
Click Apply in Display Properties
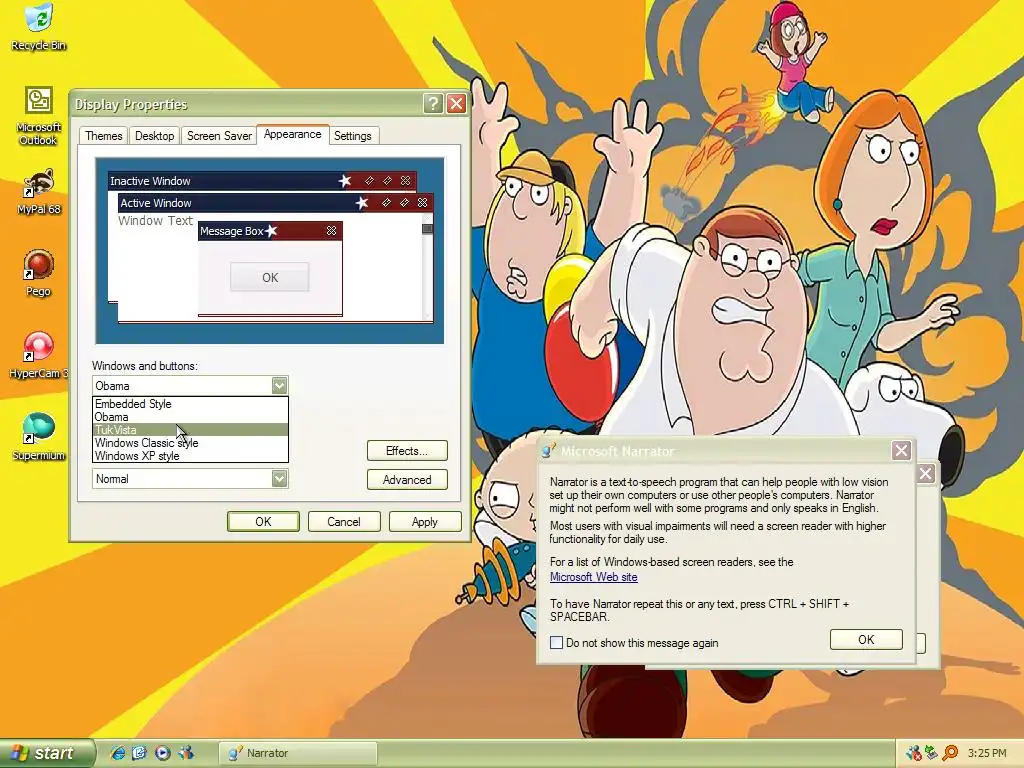coord(424,522)
